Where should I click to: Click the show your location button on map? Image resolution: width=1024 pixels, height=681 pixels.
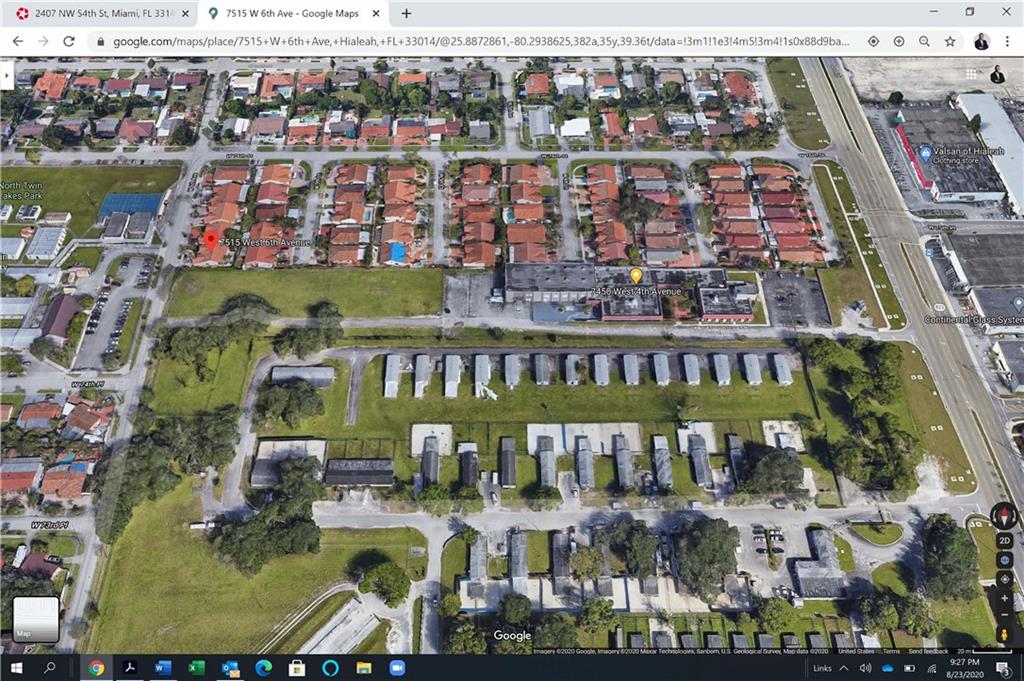tap(1004, 579)
